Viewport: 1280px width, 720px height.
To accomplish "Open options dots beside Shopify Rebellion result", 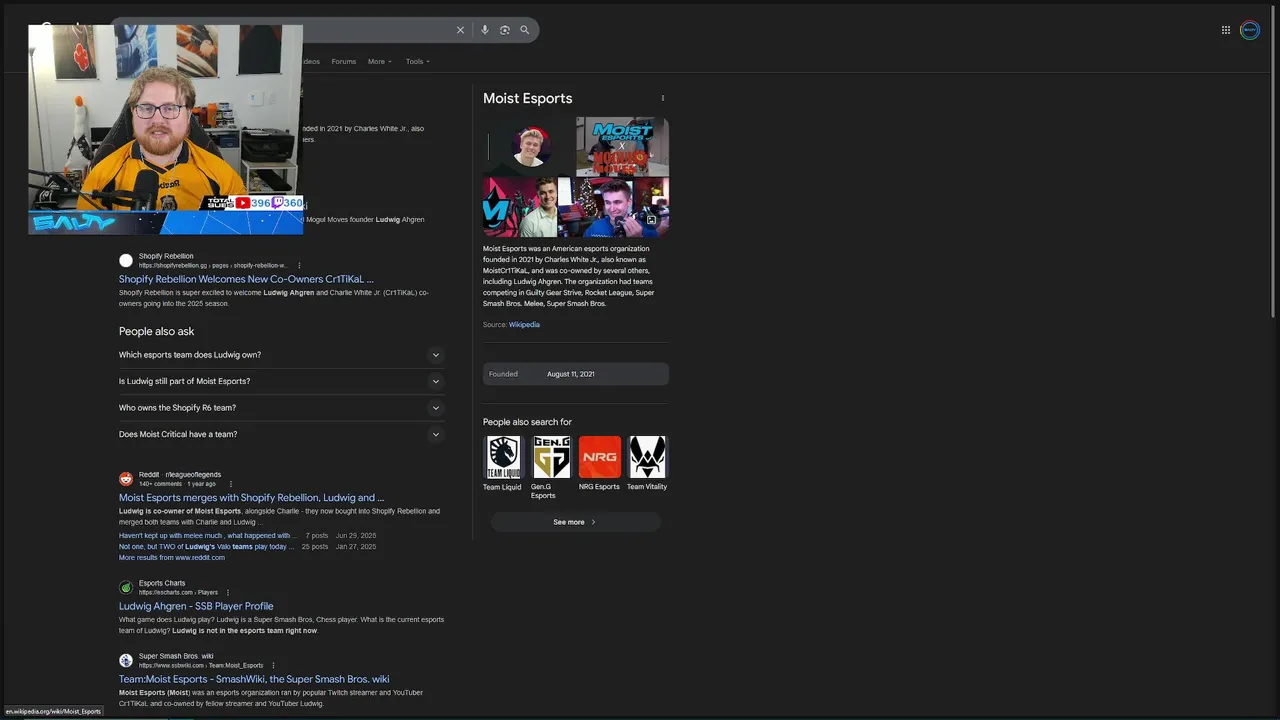I will [299, 266].
